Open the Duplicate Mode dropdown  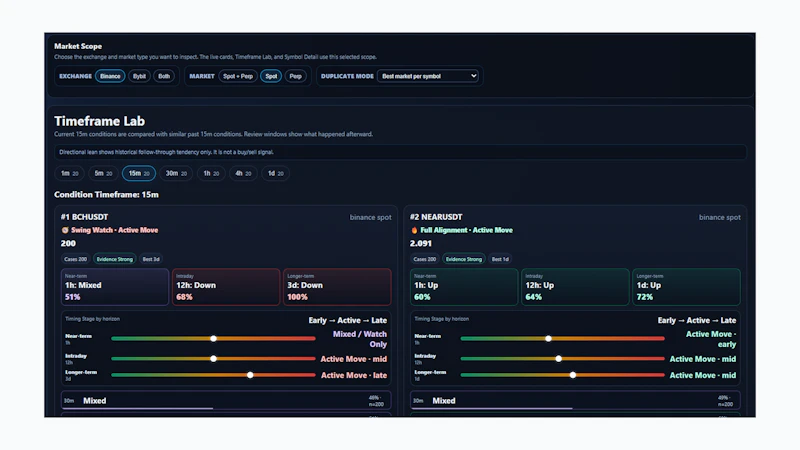428,76
